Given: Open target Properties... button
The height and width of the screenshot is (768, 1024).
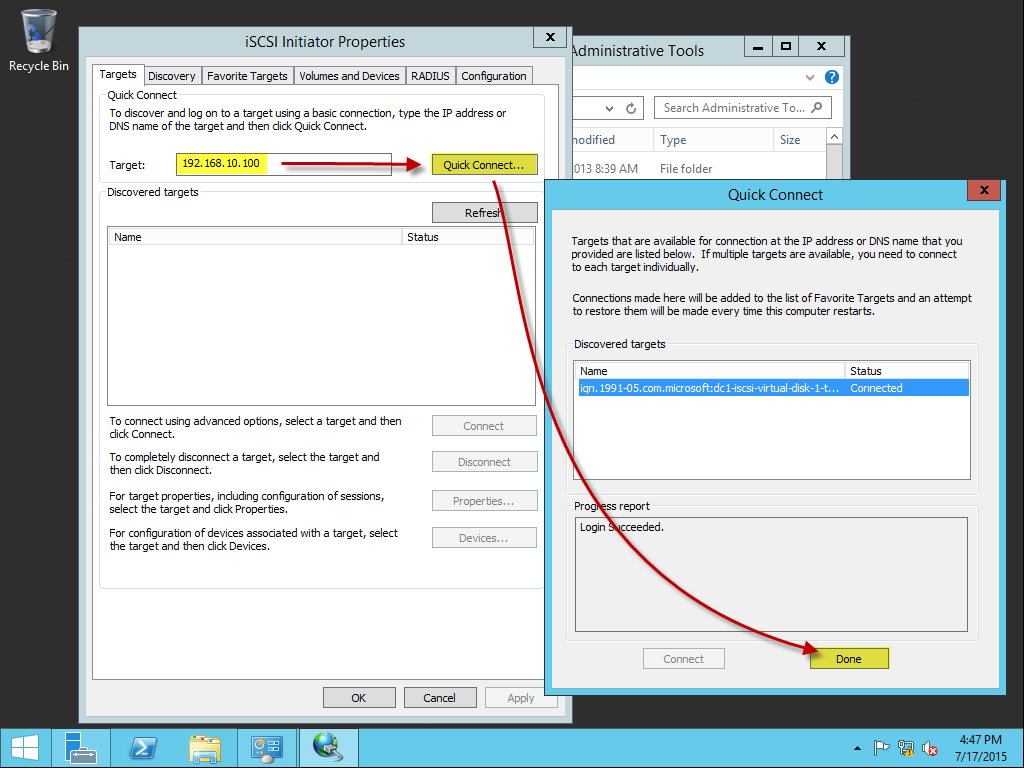Looking at the screenshot, I should pos(484,501).
